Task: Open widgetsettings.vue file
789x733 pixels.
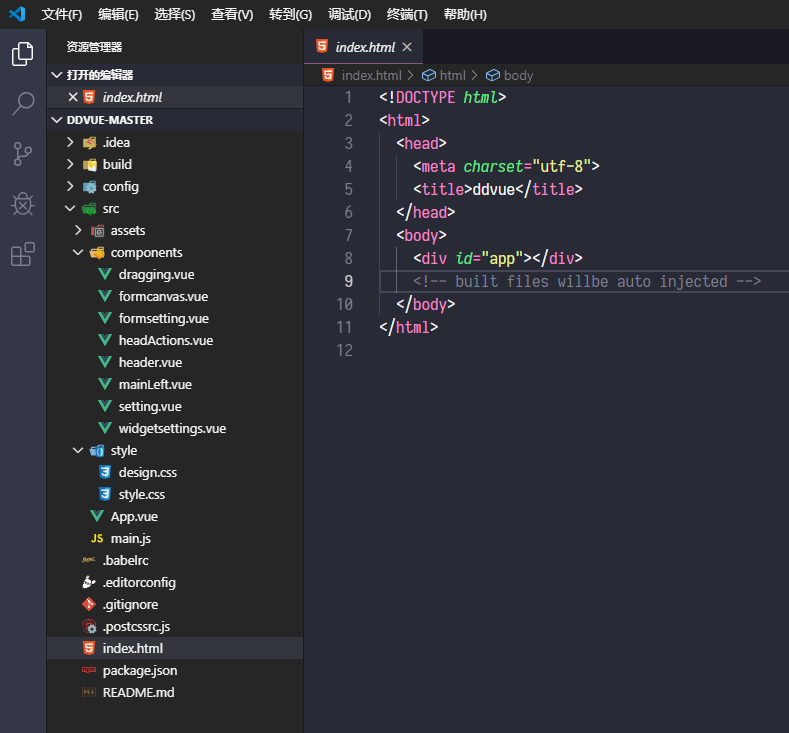Action: point(172,429)
